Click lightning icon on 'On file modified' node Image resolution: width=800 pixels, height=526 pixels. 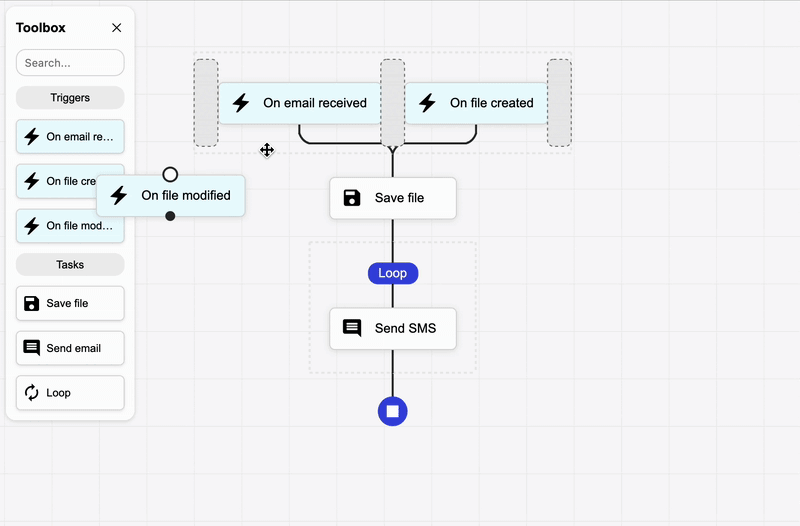pyautogui.click(x=119, y=195)
